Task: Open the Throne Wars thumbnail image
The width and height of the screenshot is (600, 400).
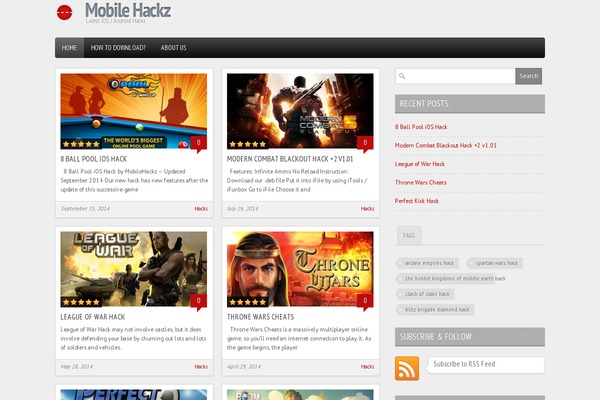Action: [300, 269]
